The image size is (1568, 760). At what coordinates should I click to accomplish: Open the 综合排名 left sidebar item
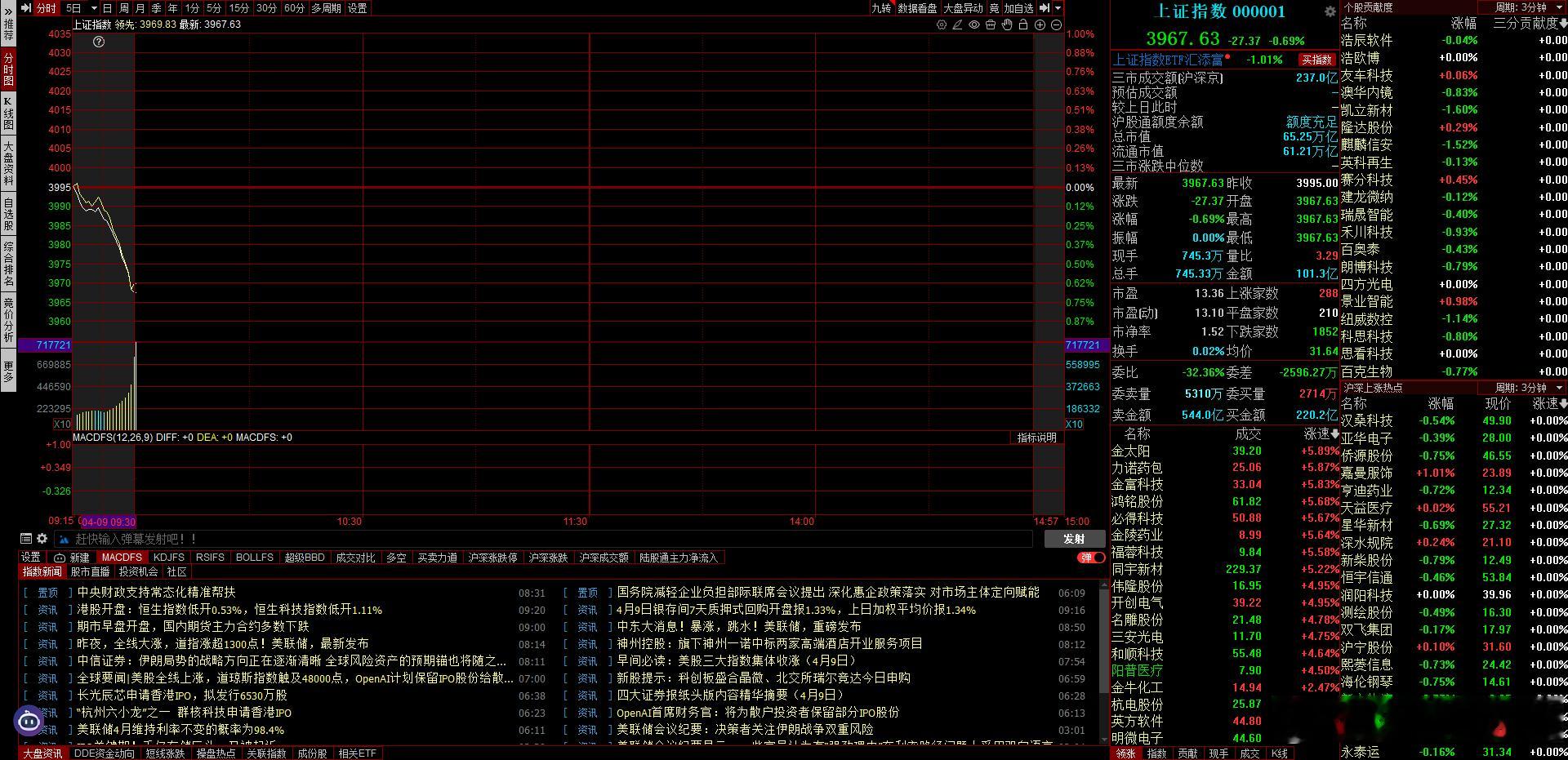click(8, 264)
